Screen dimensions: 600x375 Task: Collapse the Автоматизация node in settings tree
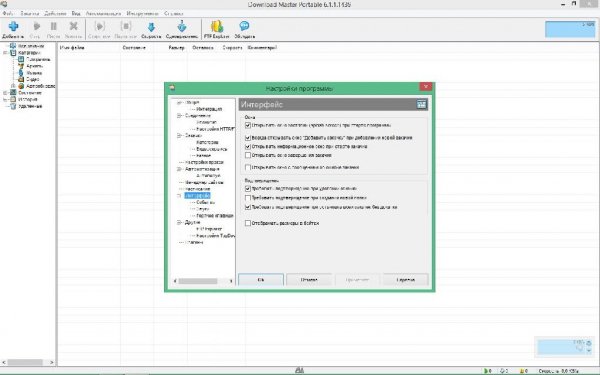click(179, 169)
